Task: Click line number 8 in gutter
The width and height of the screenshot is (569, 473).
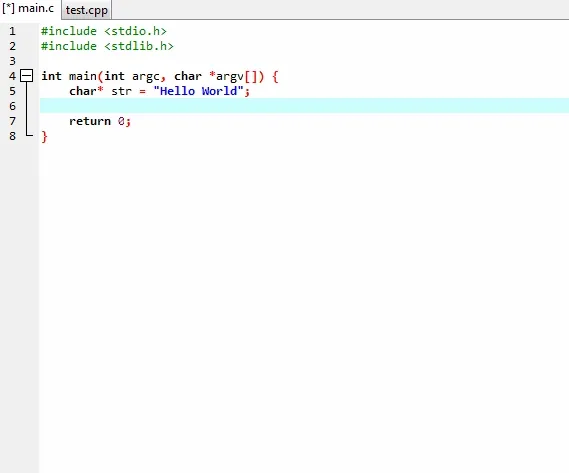Action: [x=12, y=136]
